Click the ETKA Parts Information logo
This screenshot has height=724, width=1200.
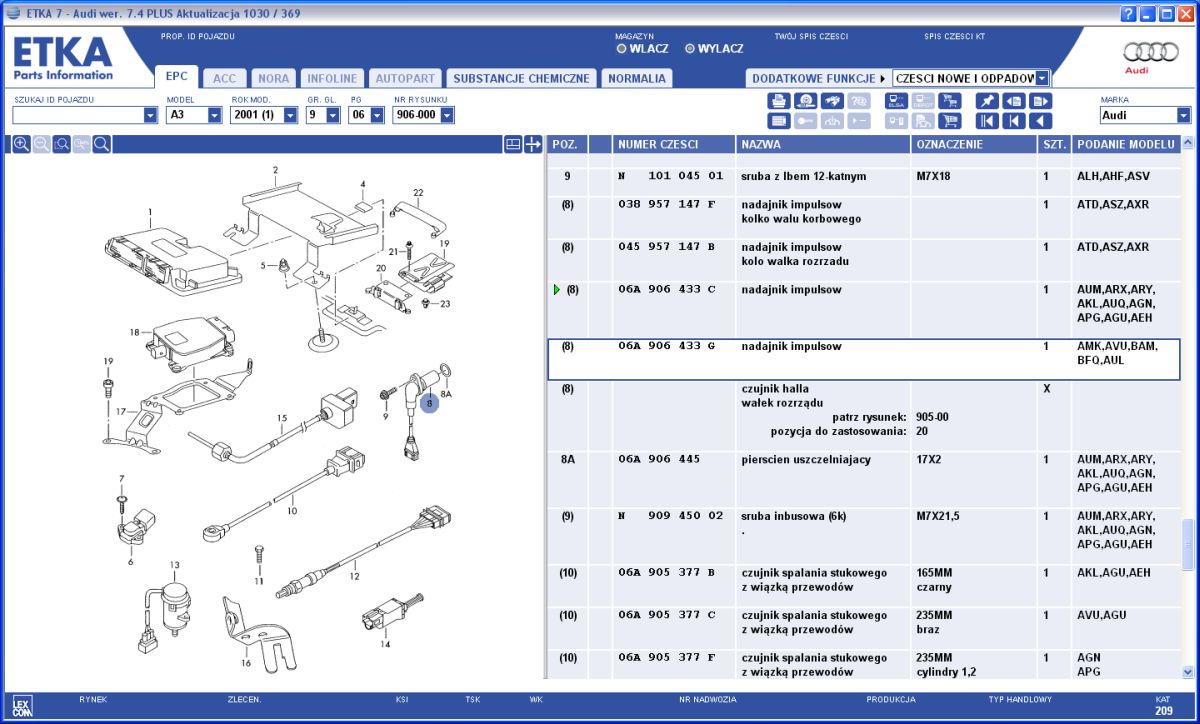[62, 58]
